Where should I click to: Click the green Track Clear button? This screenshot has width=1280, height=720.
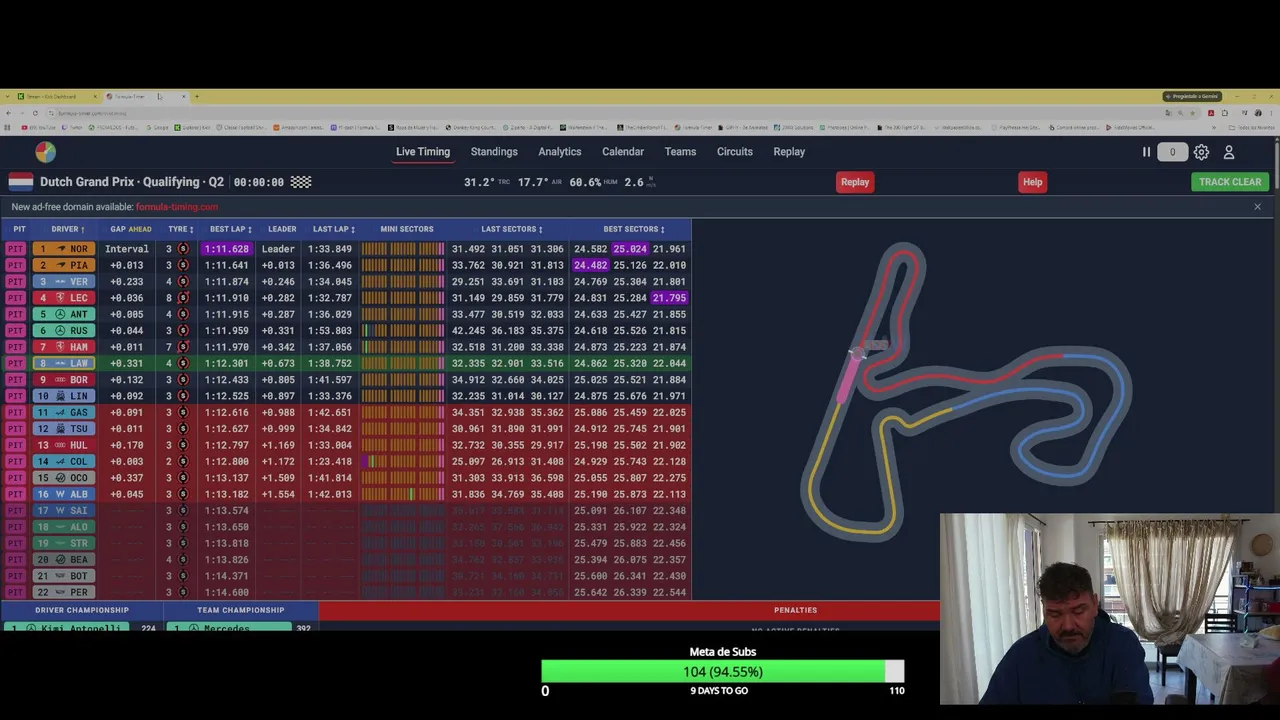pyautogui.click(x=1230, y=182)
